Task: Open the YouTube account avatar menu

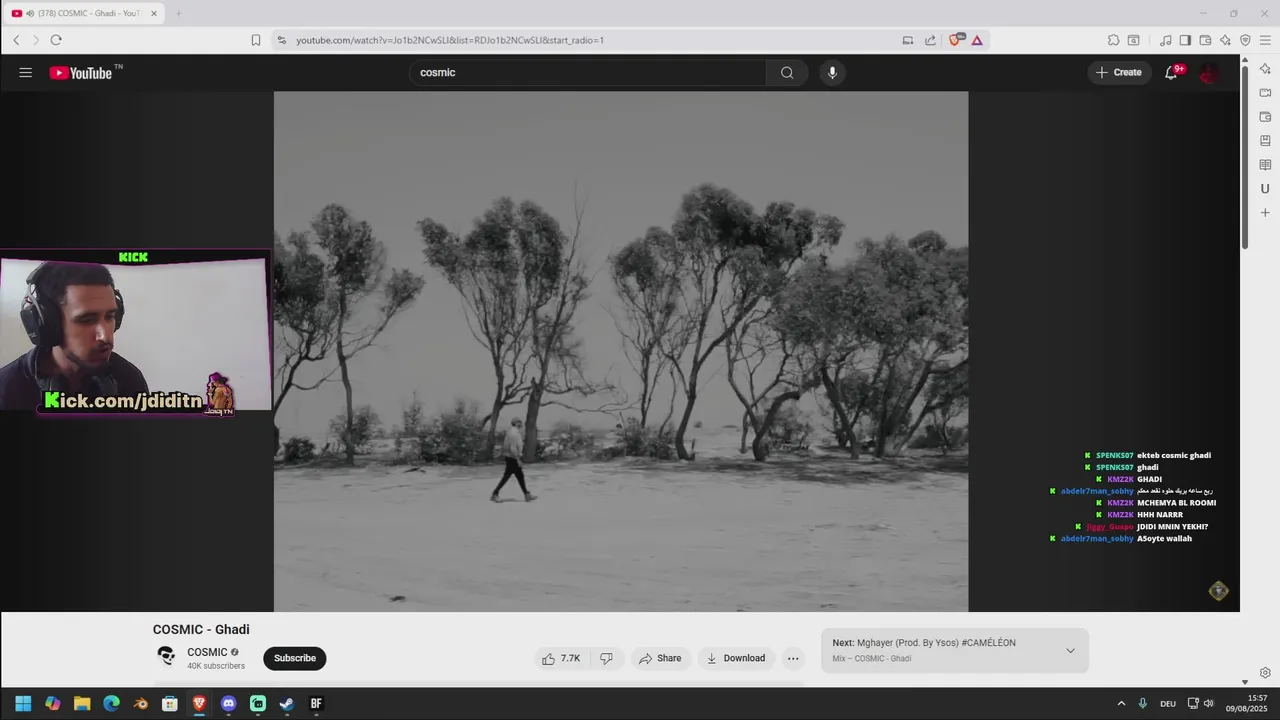Action: pos(1209,72)
